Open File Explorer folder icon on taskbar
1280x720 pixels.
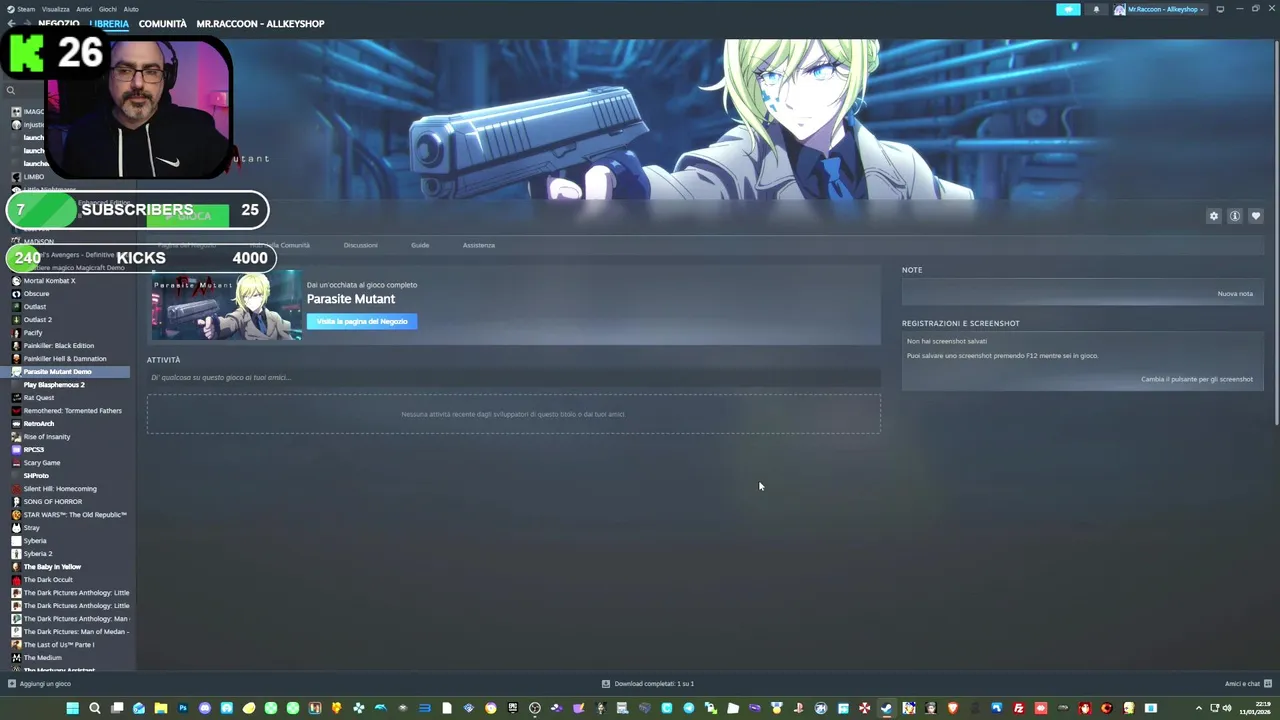pyautogui.click(x=161, y=708)
